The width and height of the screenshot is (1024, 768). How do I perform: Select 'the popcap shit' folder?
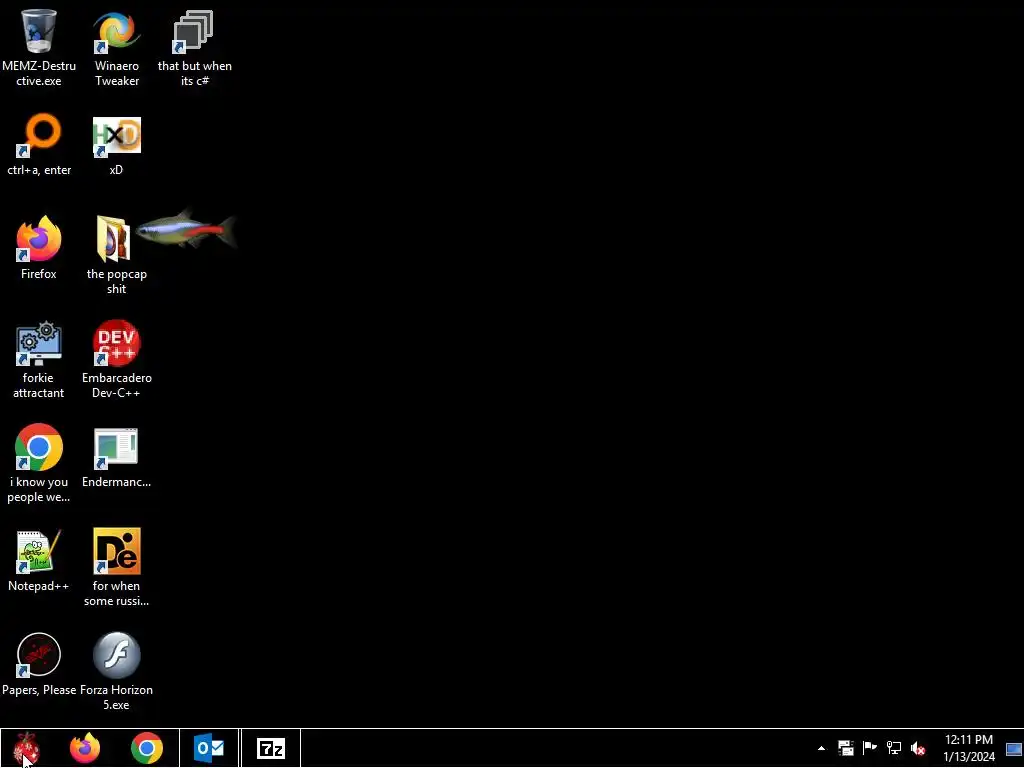114,239
